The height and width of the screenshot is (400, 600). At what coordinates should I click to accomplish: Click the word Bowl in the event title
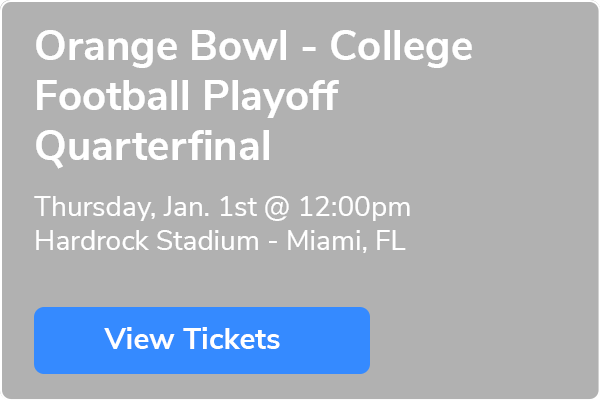pyautogui.click(x=239, y=45)
